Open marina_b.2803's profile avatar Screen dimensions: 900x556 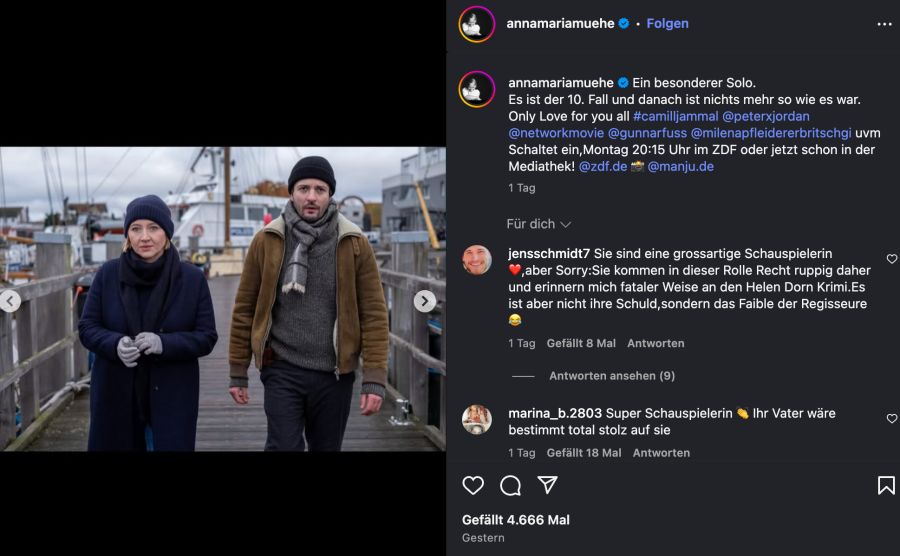pyautogui.click(x=477, y=419)
